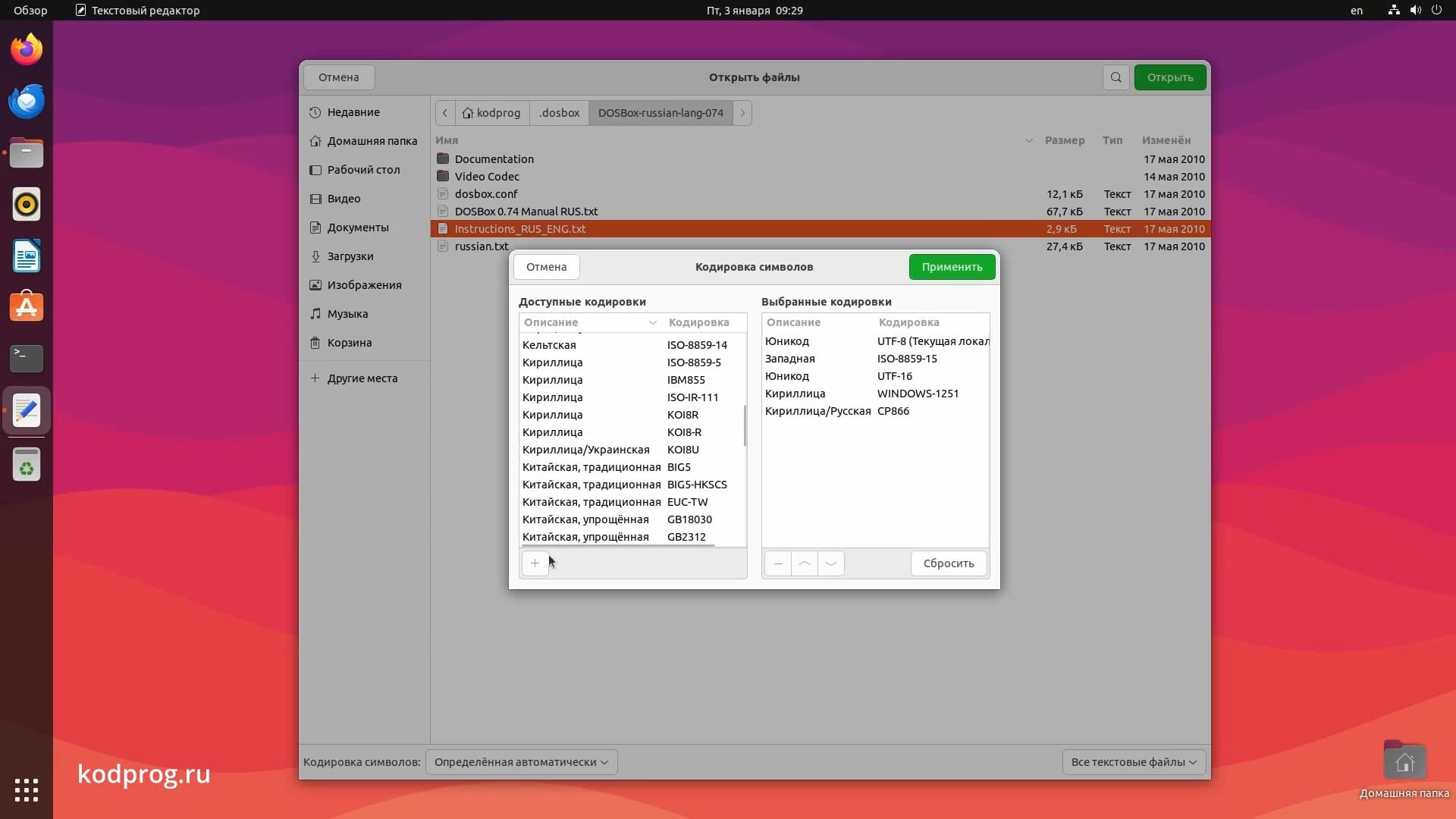Click the volume icon in top bar
Image resolution: width=1456 pixels, height=819 pixels.
(1415, 11)
